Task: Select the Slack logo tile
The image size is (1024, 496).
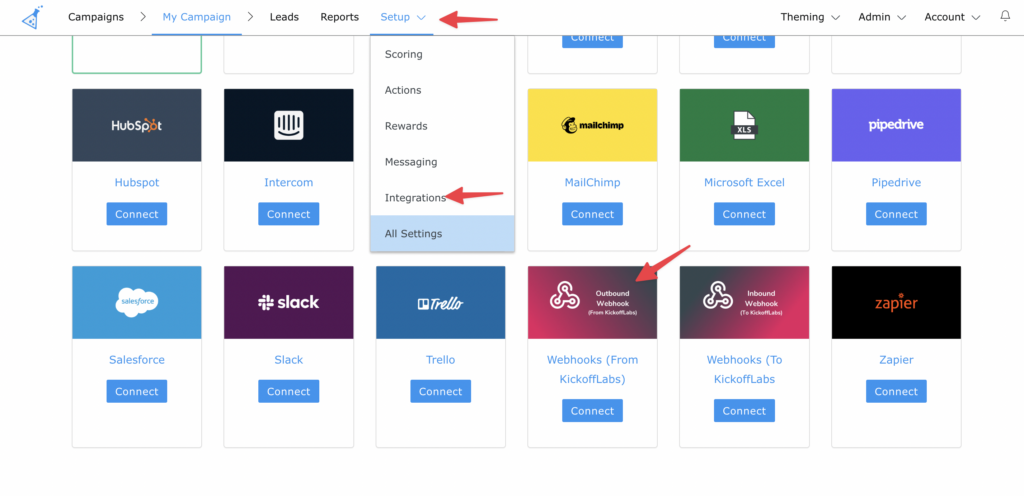Action: coord(289,302)
